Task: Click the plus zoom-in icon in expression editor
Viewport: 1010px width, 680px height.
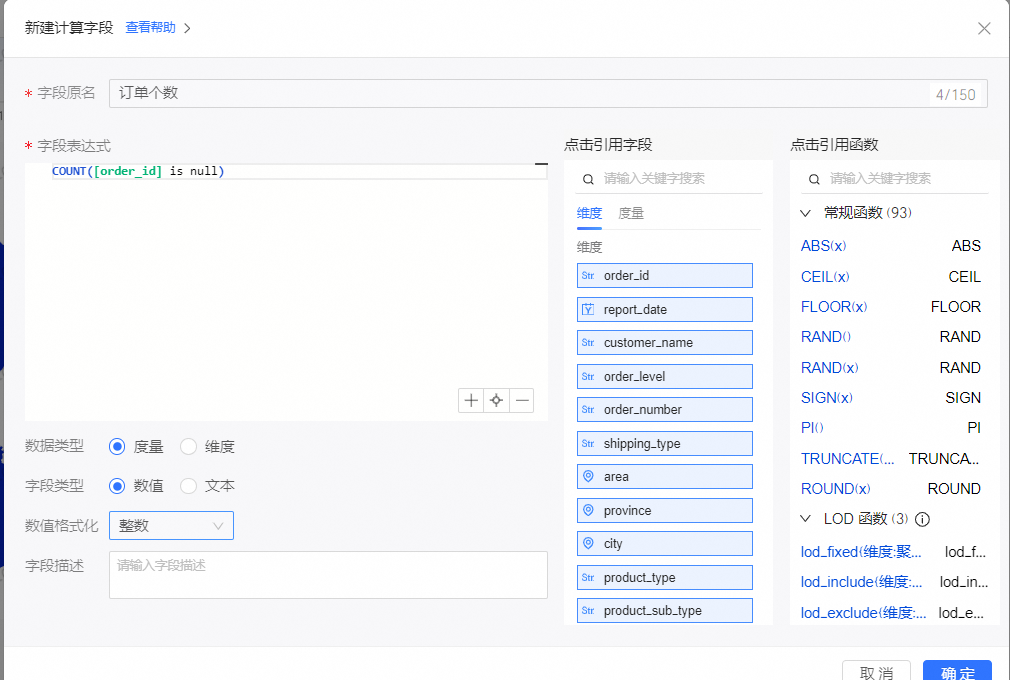Action: (x=471, y=401)
